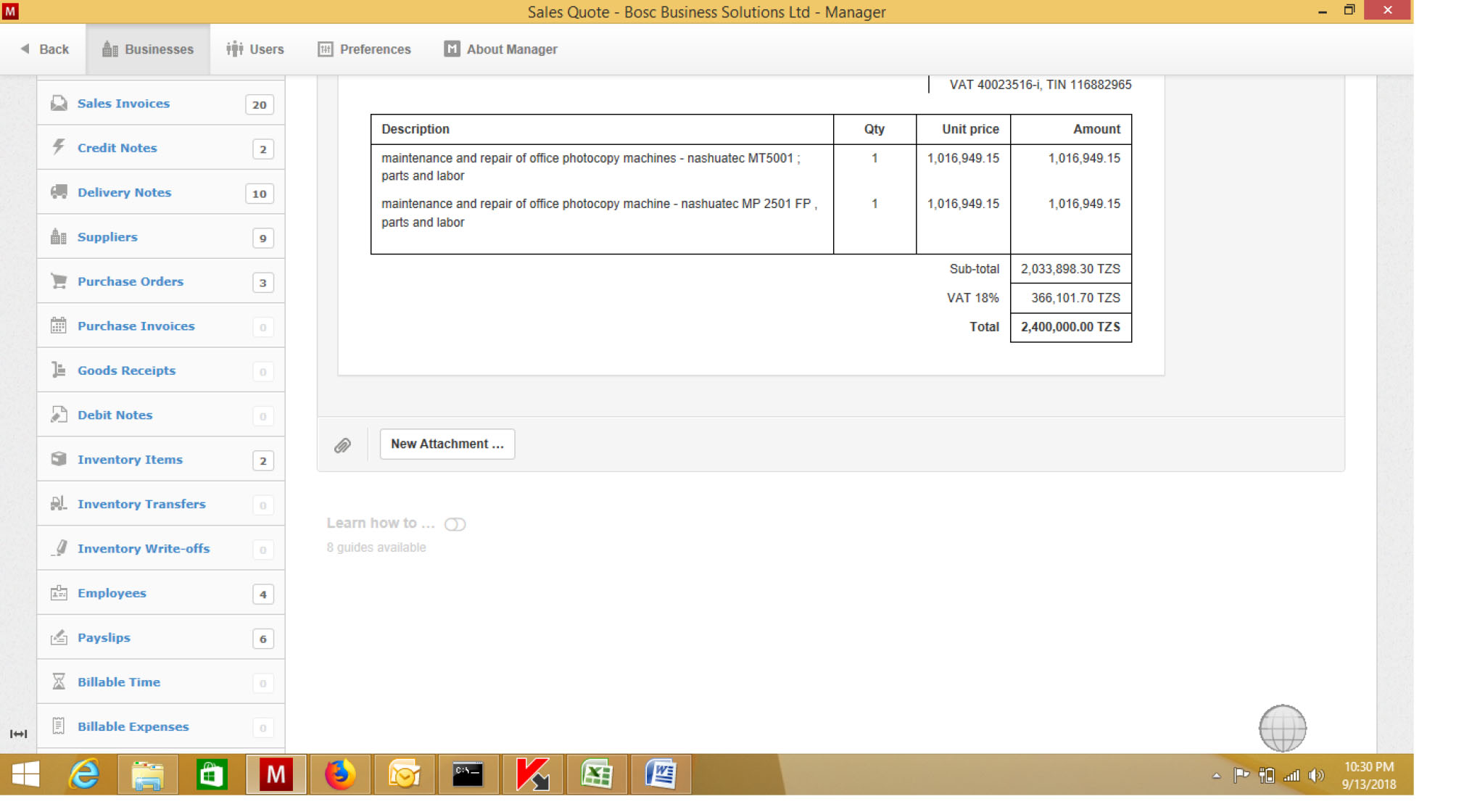
Task: Select Inventory Write-offs in the sidebar
Action: (x=160, y=549)
